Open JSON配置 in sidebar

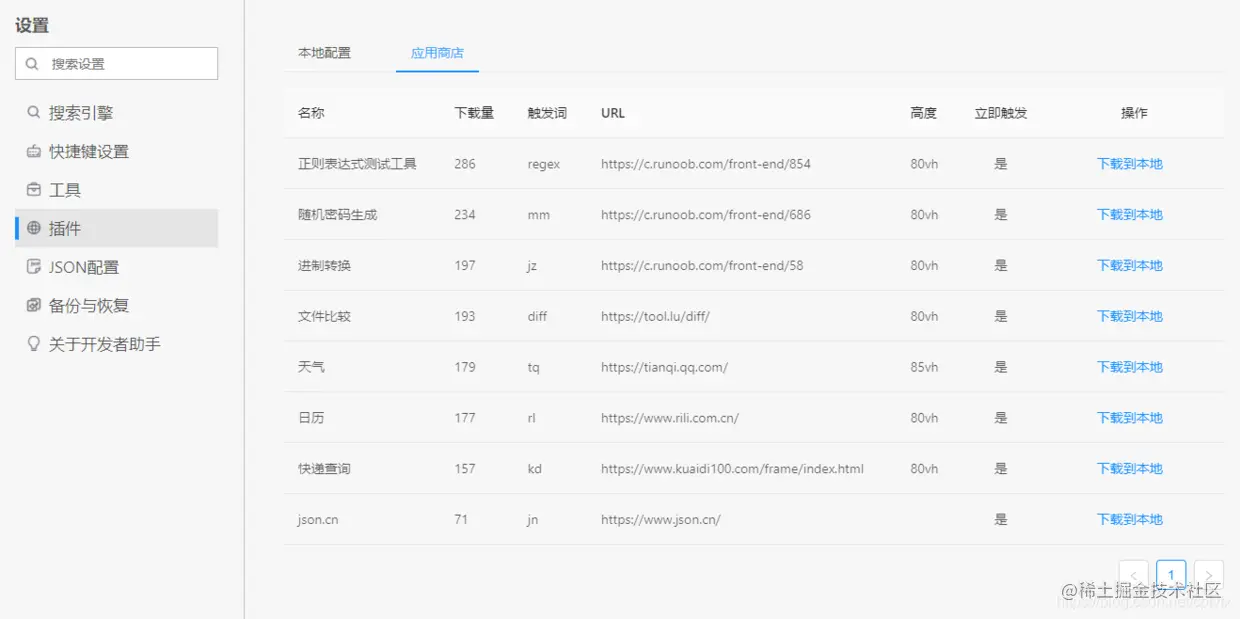click(x=116, y=267)
